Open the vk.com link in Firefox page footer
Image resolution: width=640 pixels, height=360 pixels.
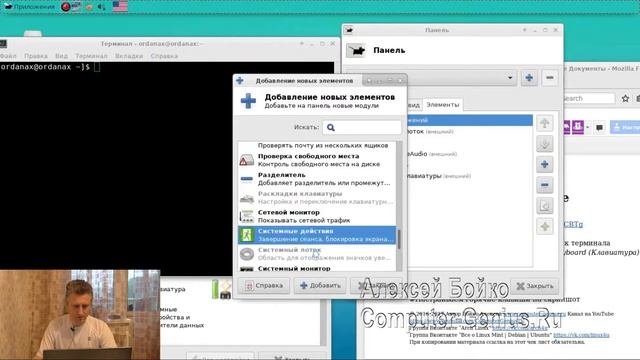(x=581, y=335)
